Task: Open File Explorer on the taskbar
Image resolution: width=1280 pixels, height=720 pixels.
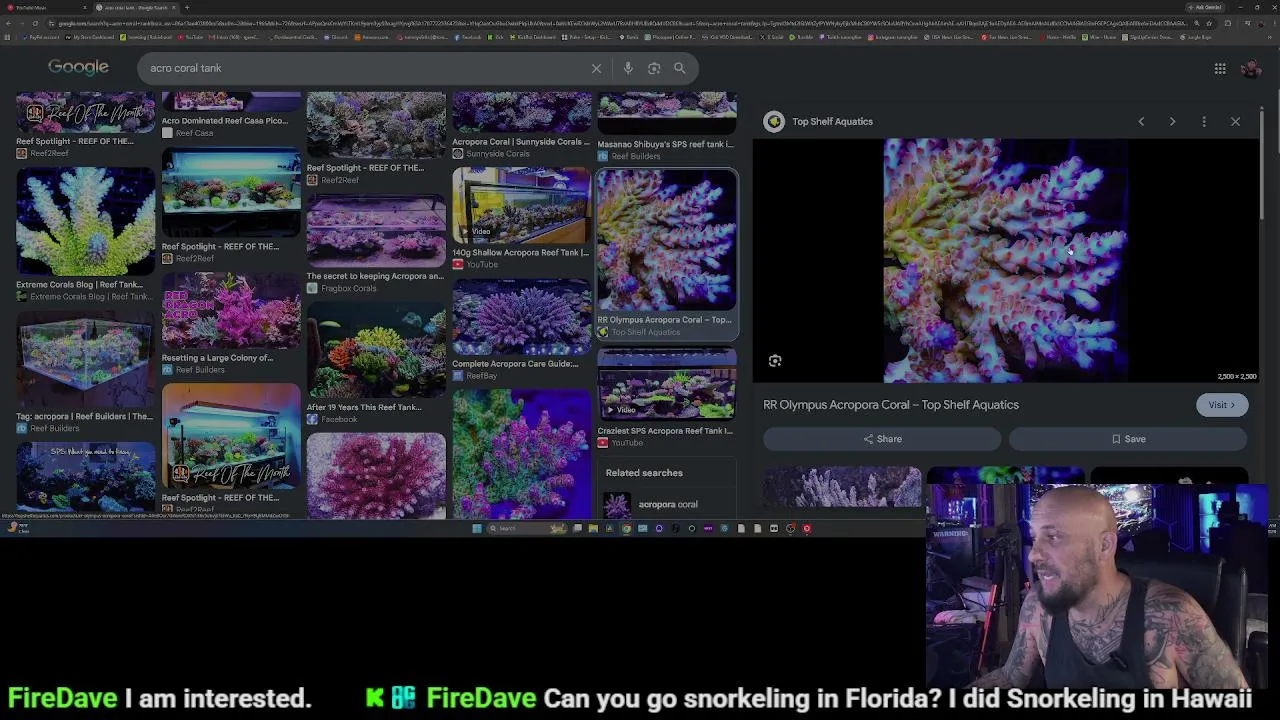Action: tap(593, 528)
